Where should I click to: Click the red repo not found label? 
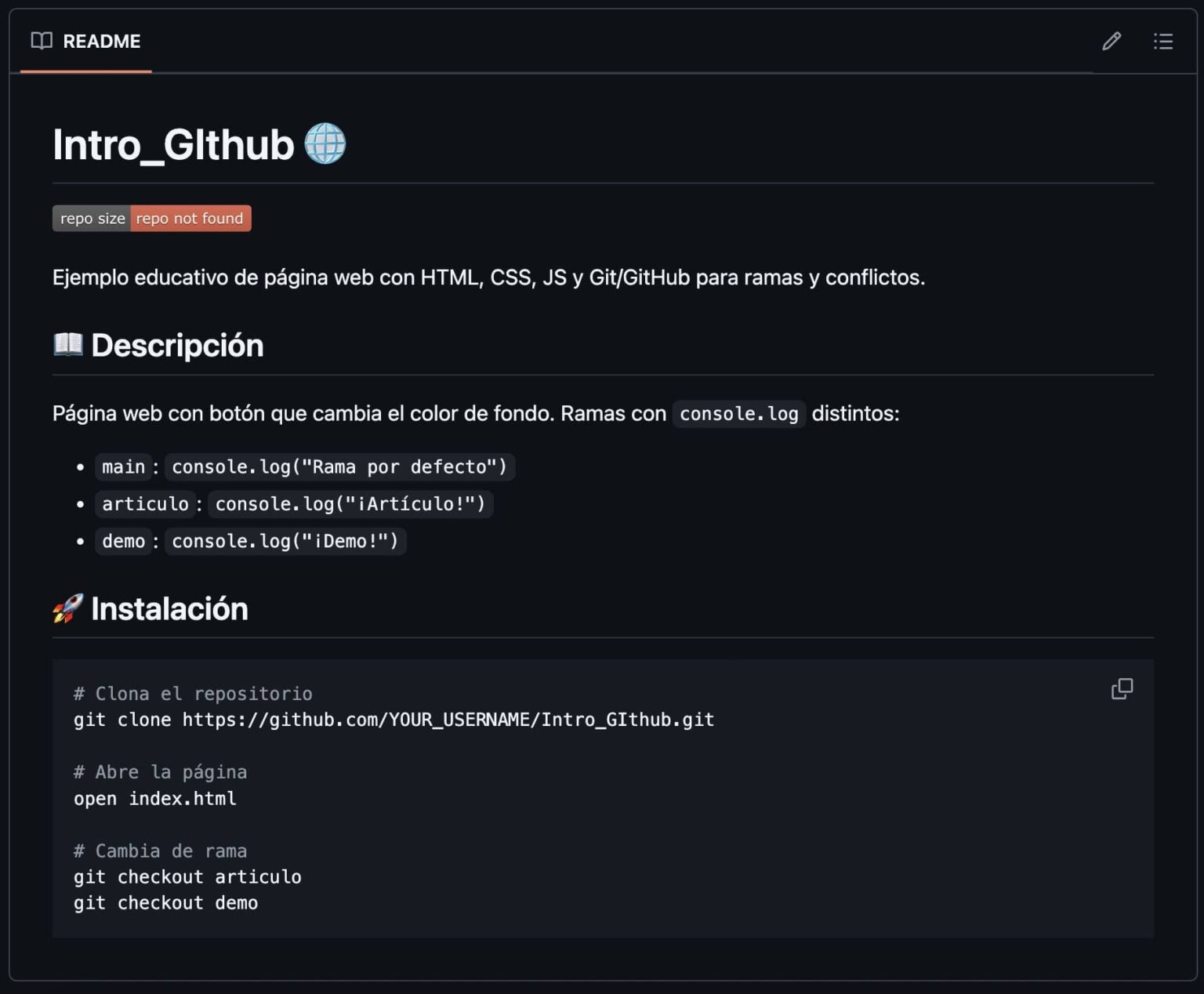pyautogui.click(x=190, y=218)
